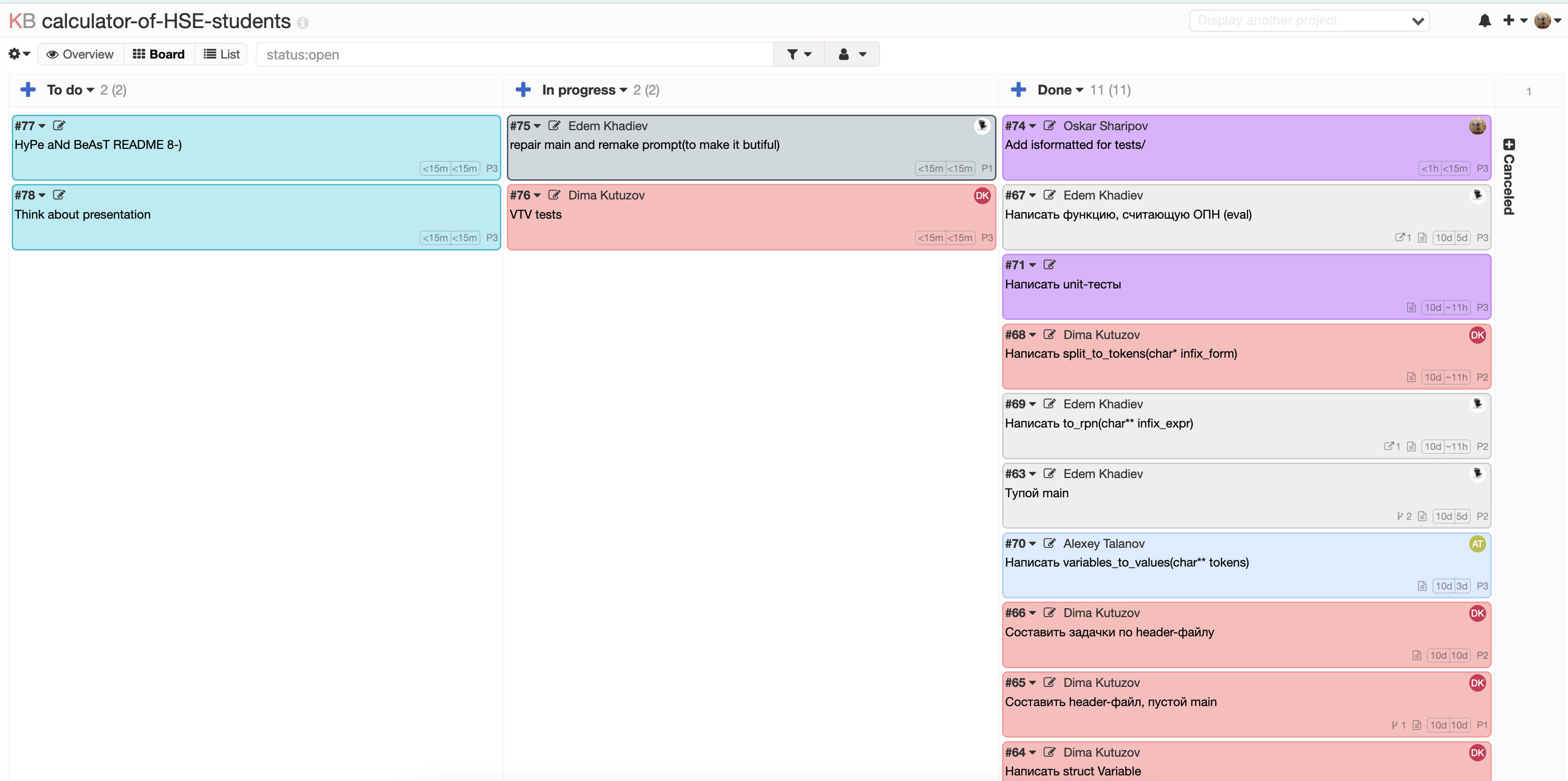Open the notifications bell
1568x781 pixels.
point(1485,21)
